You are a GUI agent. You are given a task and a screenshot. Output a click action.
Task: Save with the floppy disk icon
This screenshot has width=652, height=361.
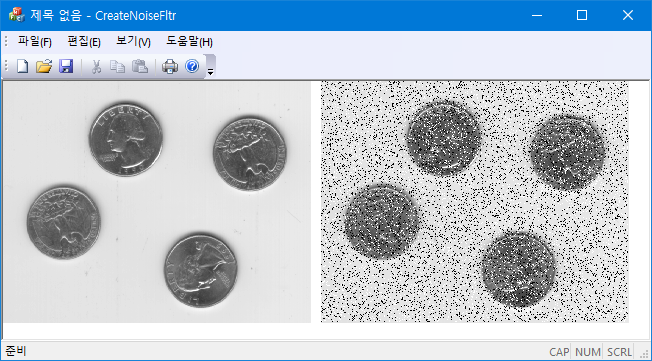point(66,66)
